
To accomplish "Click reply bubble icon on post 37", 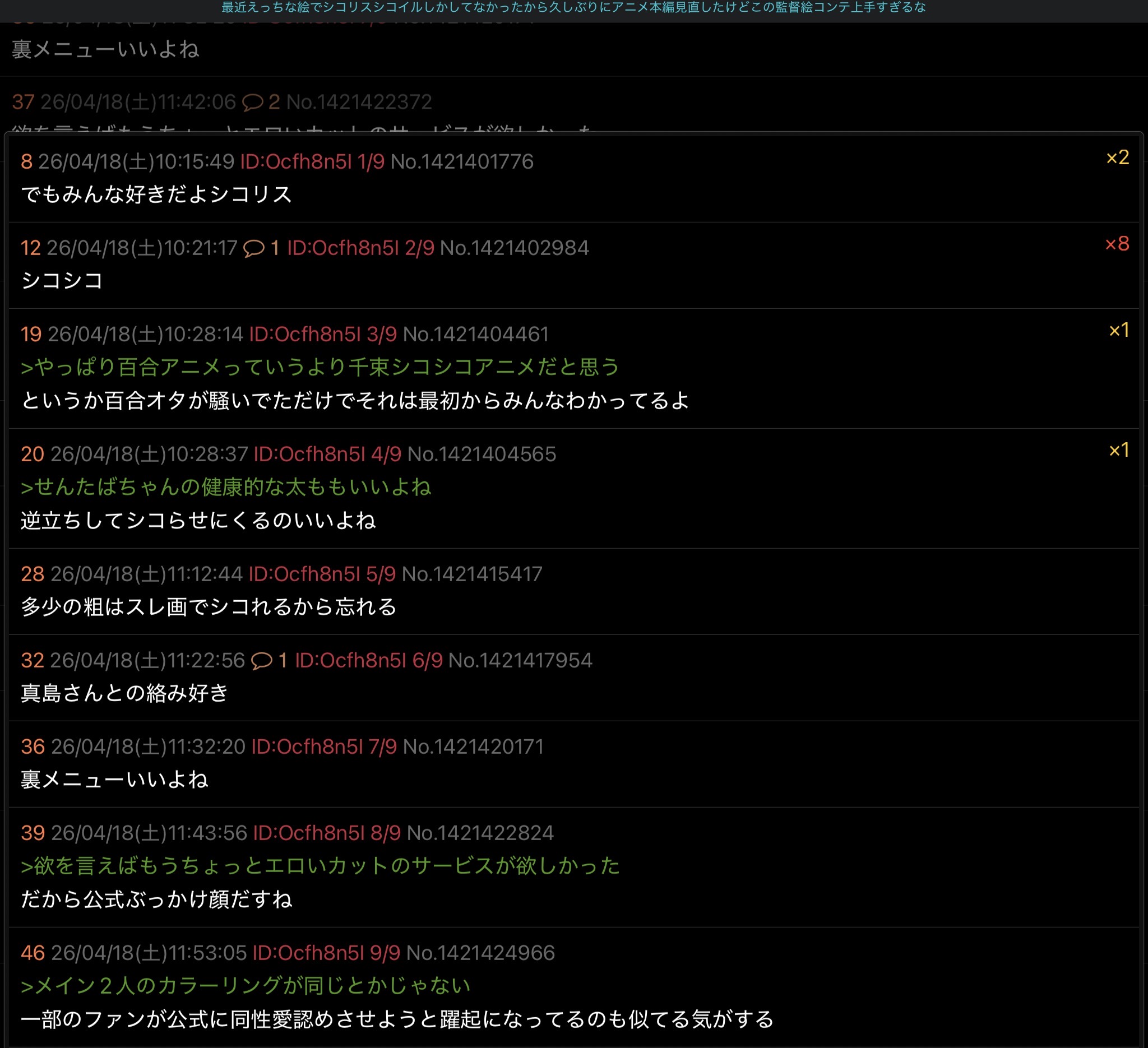I will tap(252, 102).
